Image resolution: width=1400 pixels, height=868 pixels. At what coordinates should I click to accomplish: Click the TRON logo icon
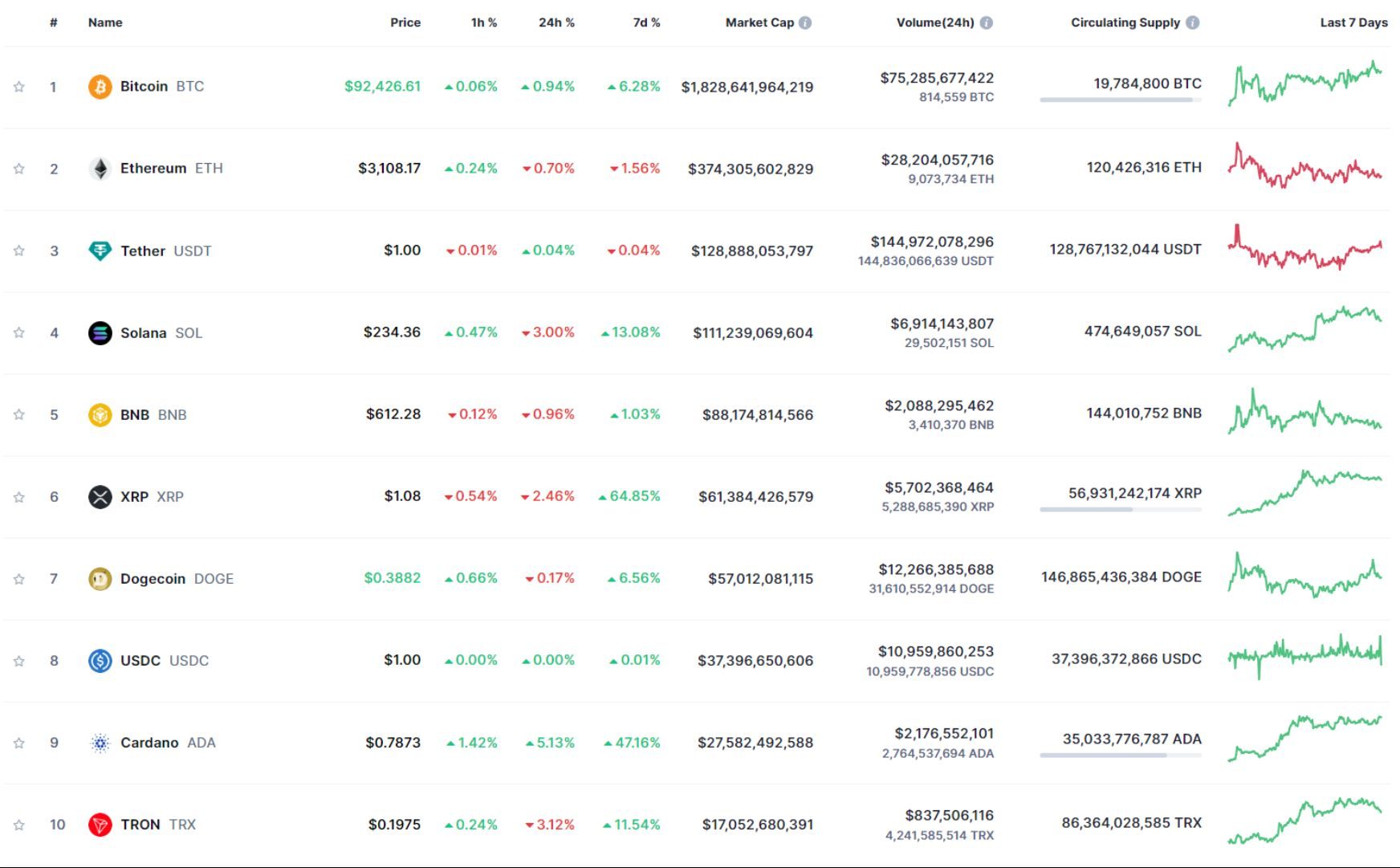99,824
